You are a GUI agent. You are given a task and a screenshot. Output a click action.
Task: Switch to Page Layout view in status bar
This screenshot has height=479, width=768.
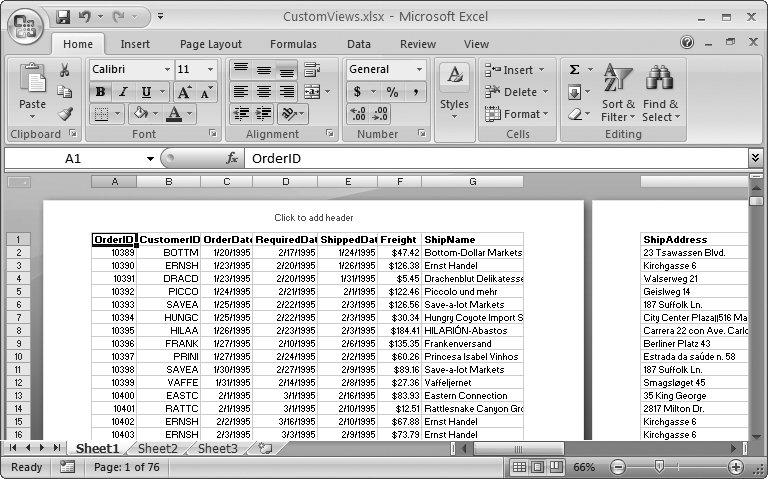[x=536, y=467]
